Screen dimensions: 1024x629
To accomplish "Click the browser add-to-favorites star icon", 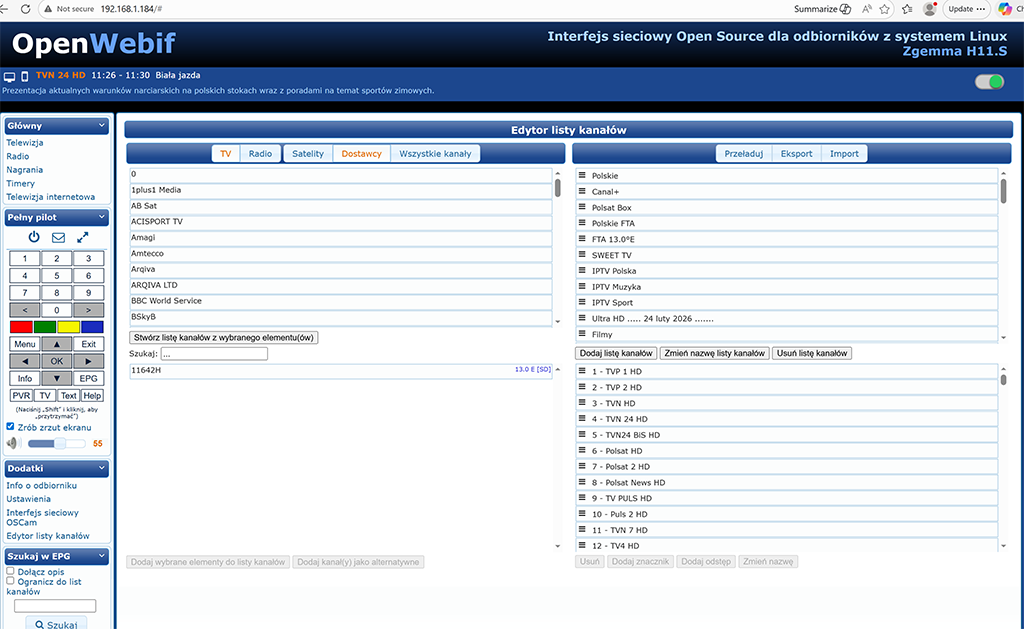I will pos(883,9).
